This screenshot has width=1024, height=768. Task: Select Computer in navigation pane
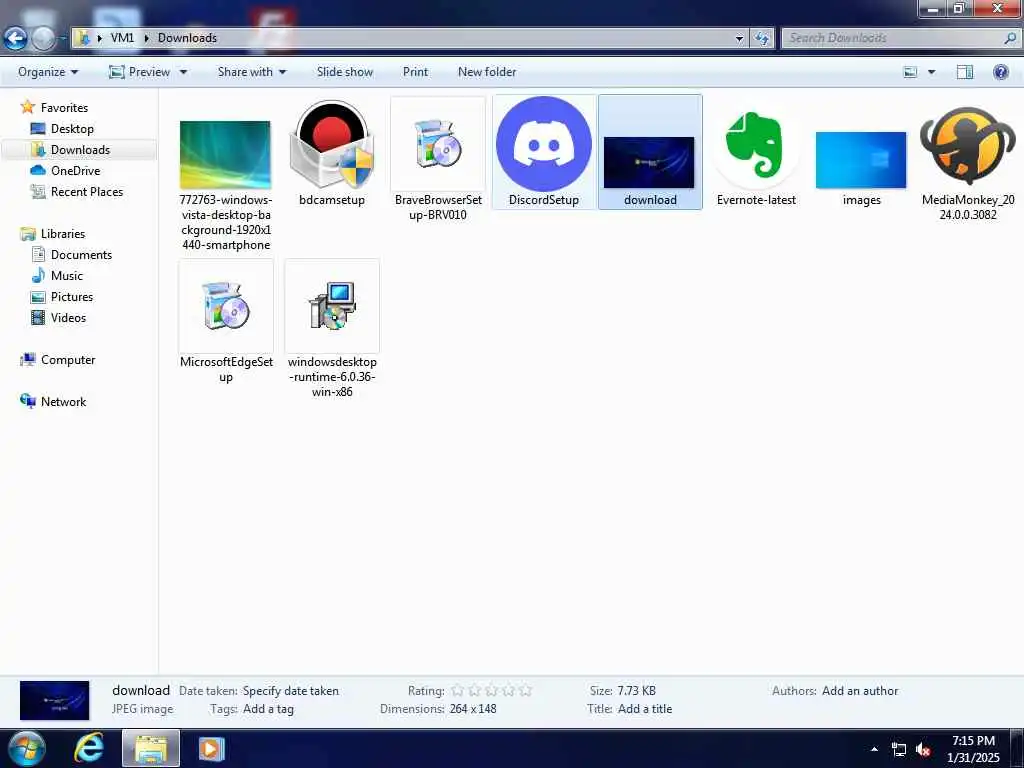click(58, 360)
